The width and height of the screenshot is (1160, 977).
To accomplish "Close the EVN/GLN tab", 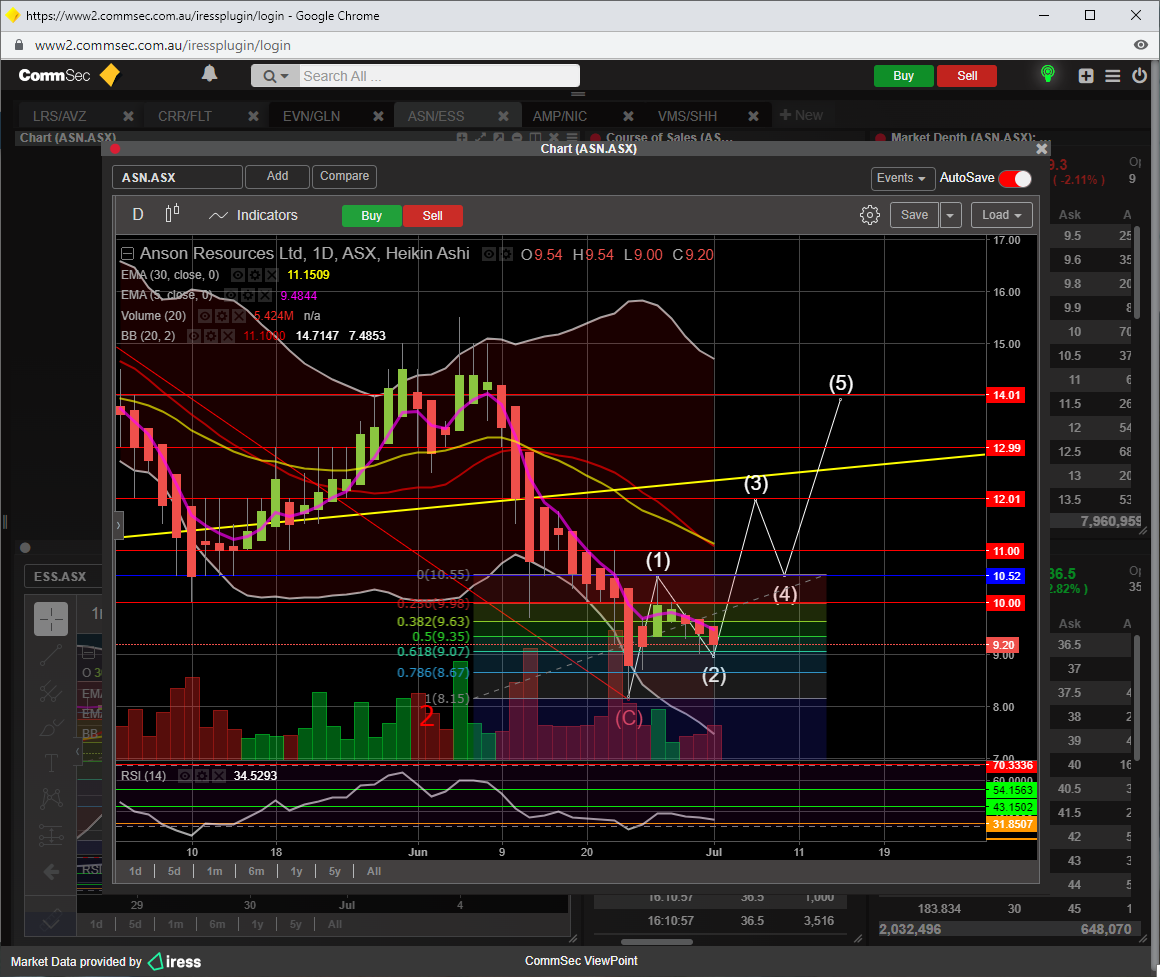I will coord(378,116).
